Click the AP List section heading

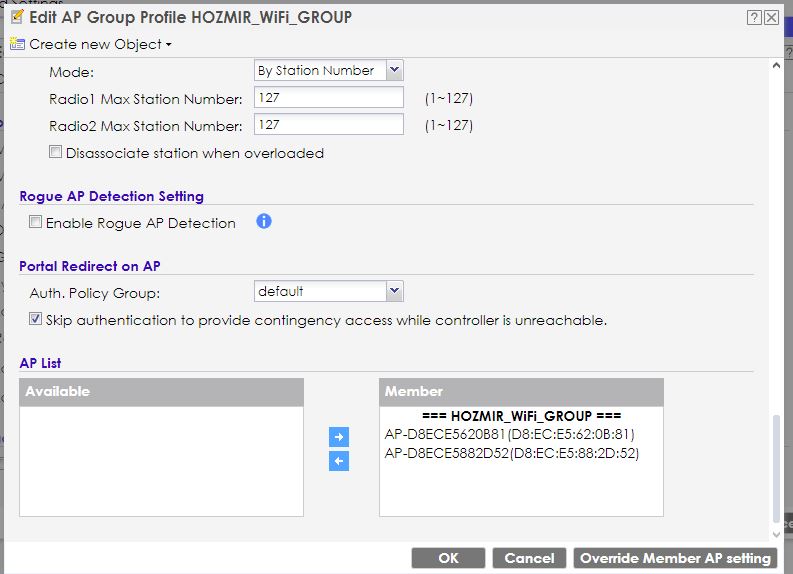(40, 363)
